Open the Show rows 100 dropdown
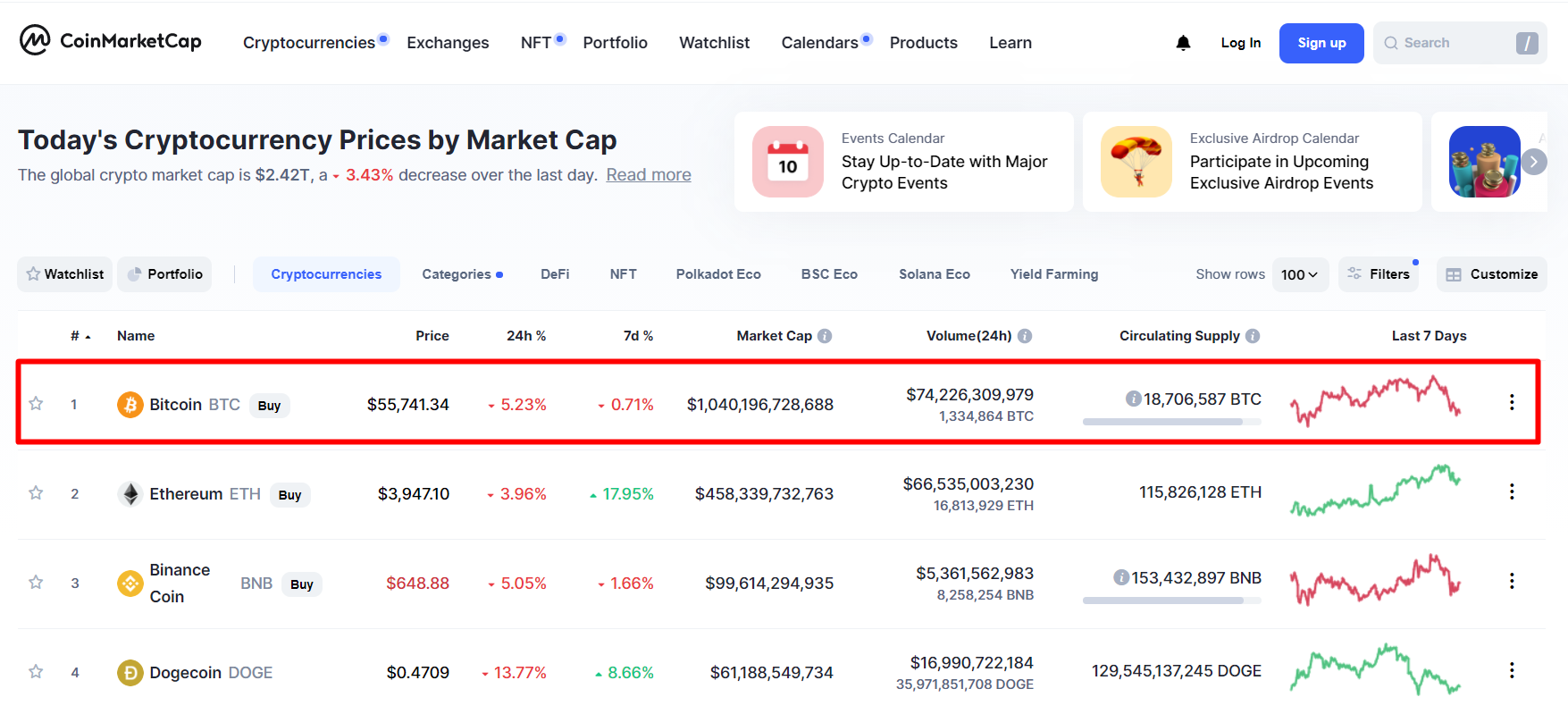Viewport: 1568px width, 714px height. pos(1300,274)
